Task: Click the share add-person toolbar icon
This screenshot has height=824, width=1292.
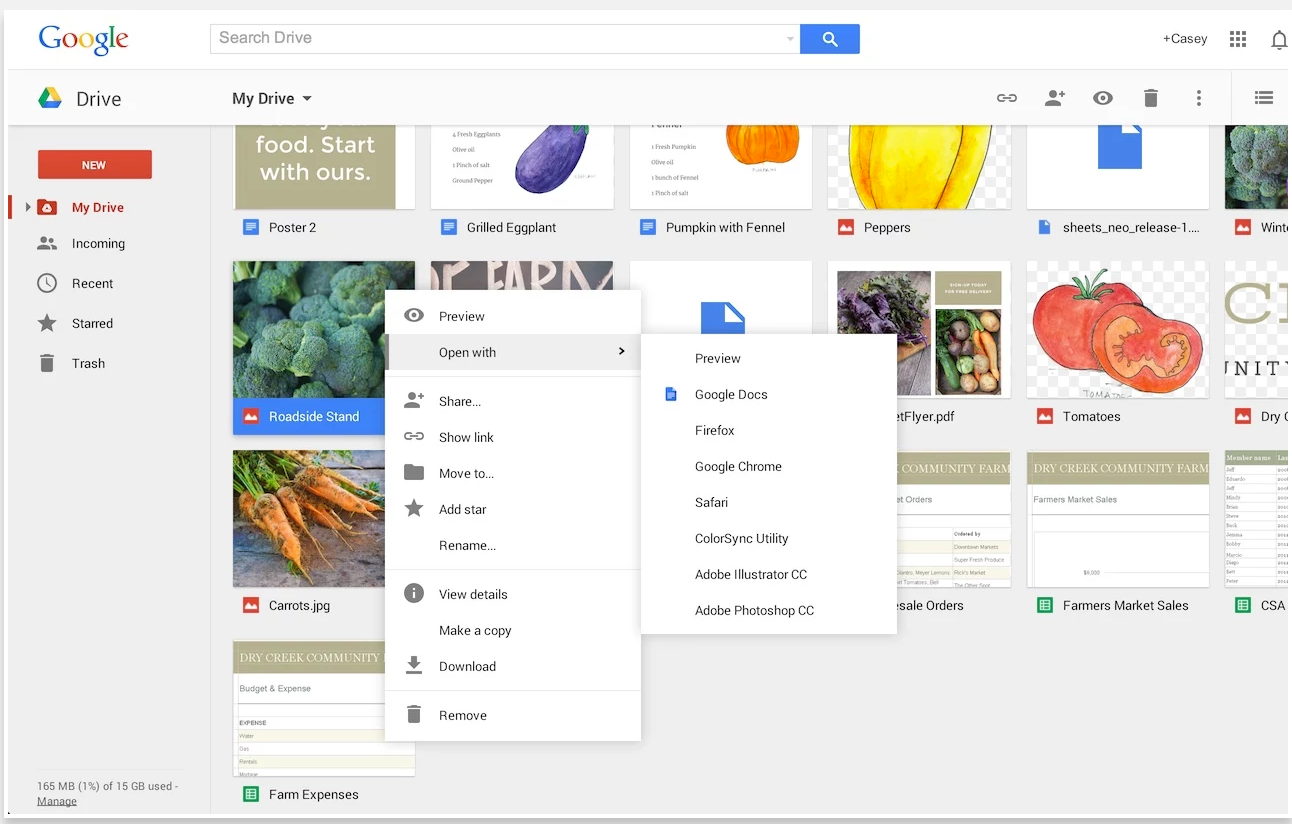Action: 1055,98
